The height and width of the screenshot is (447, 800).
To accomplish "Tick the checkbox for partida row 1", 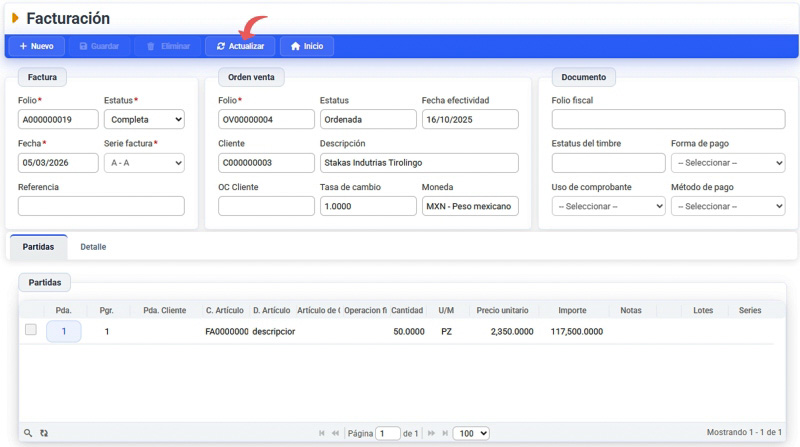I will coord(31,330).
